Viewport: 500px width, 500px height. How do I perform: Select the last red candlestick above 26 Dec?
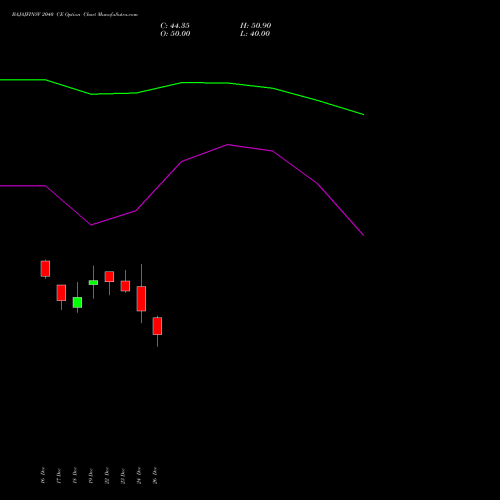click(157, 326)
